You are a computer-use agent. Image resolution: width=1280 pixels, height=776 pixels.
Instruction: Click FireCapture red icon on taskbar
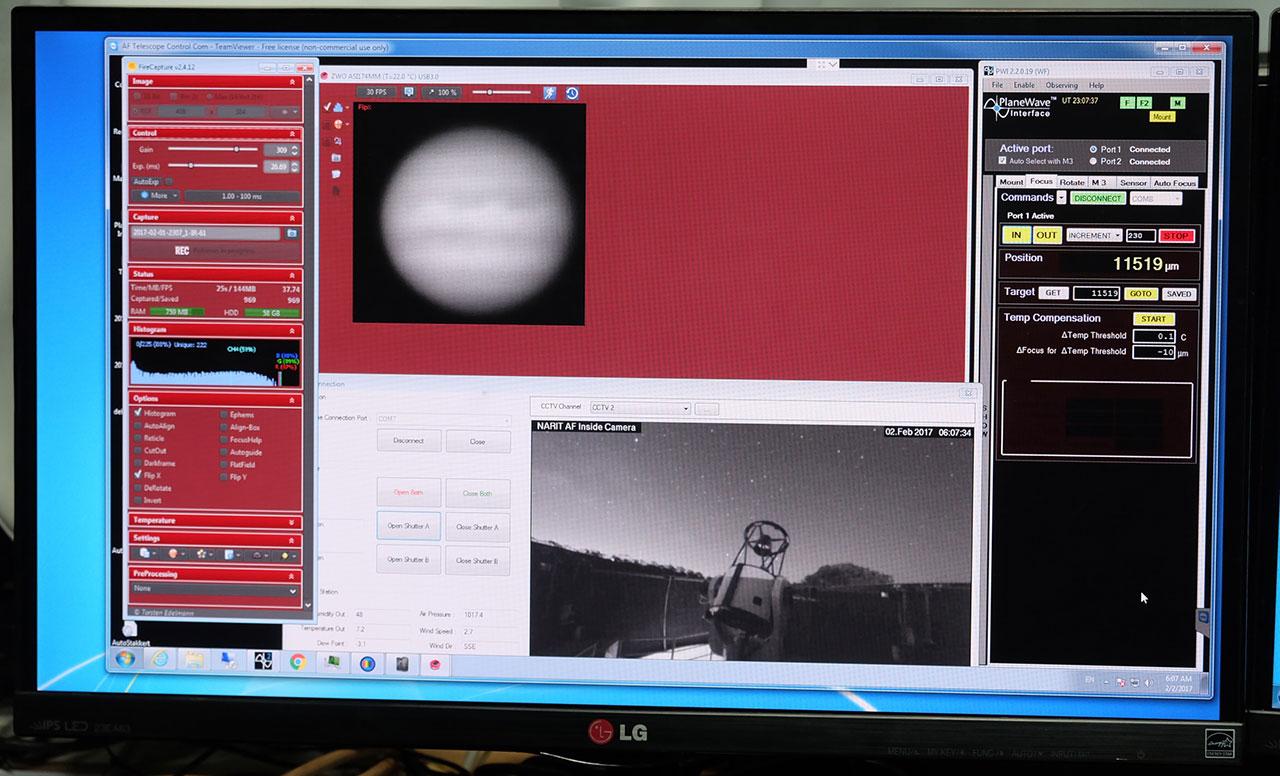click(434, 663)
